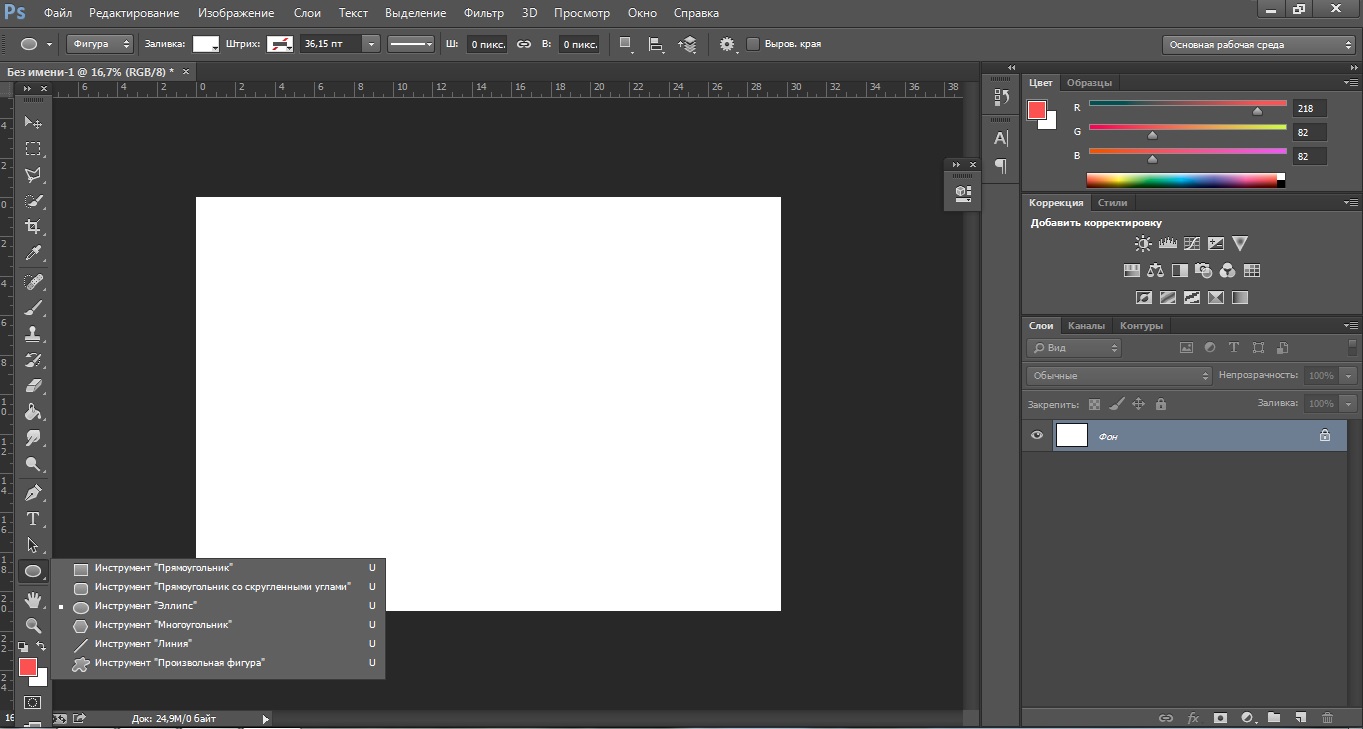Select the Zoom magnifier tool
Image resolution: width=1363 pixels, height=729 pixels.
pyautogui.click(x=33, y=626)
